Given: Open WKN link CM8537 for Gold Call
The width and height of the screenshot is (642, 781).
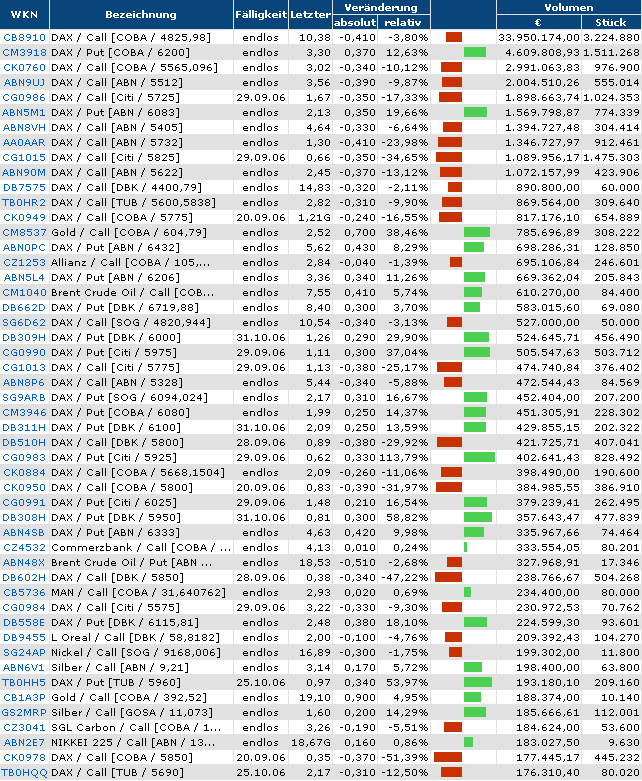Looking at the screenshot, I should 24,233.
